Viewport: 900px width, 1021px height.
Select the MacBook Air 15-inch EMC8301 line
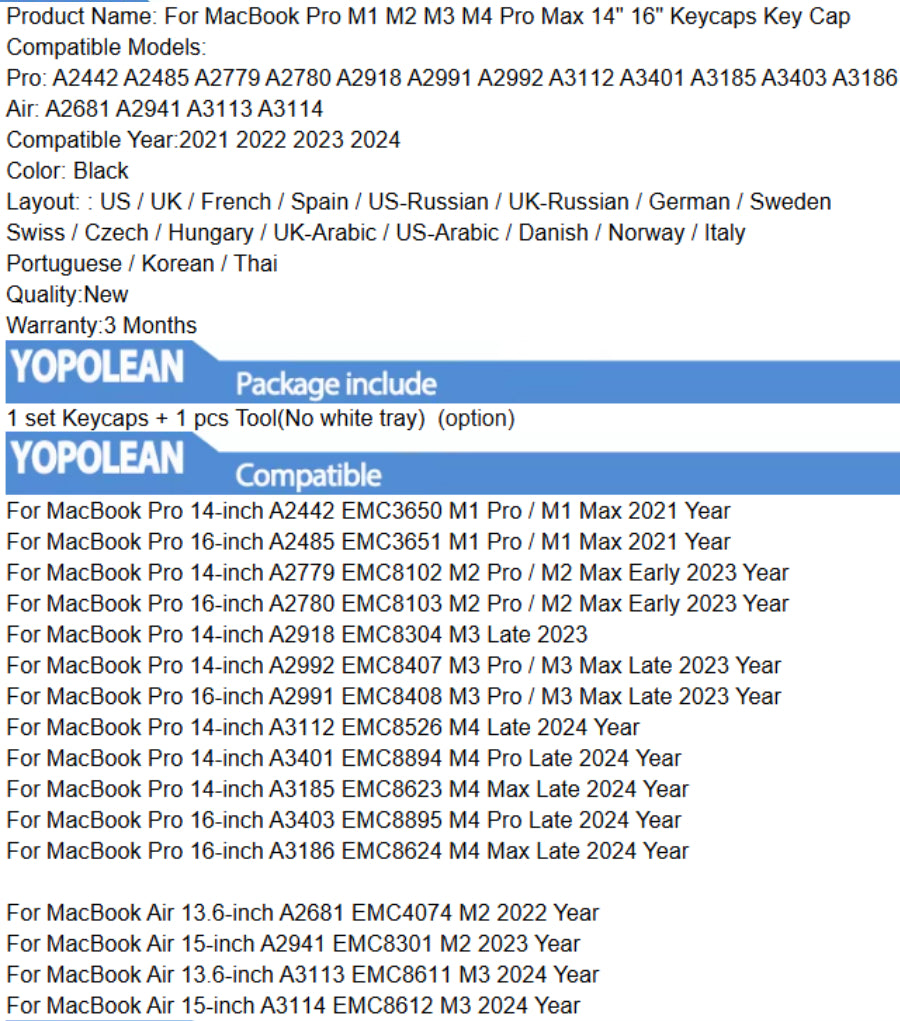tap(293, 944)
